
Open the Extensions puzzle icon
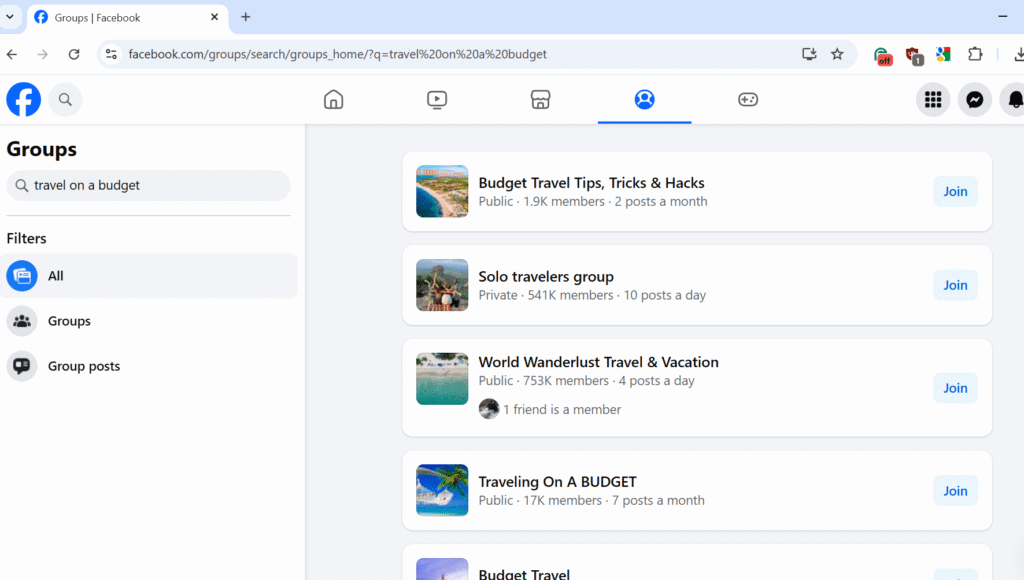[x=975, y=54]
